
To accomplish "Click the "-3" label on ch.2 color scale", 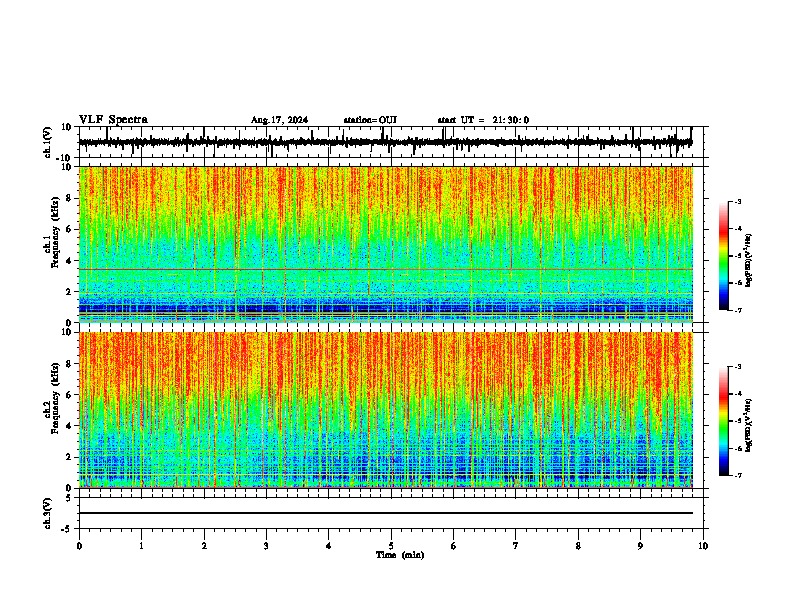I will (737, 367).
